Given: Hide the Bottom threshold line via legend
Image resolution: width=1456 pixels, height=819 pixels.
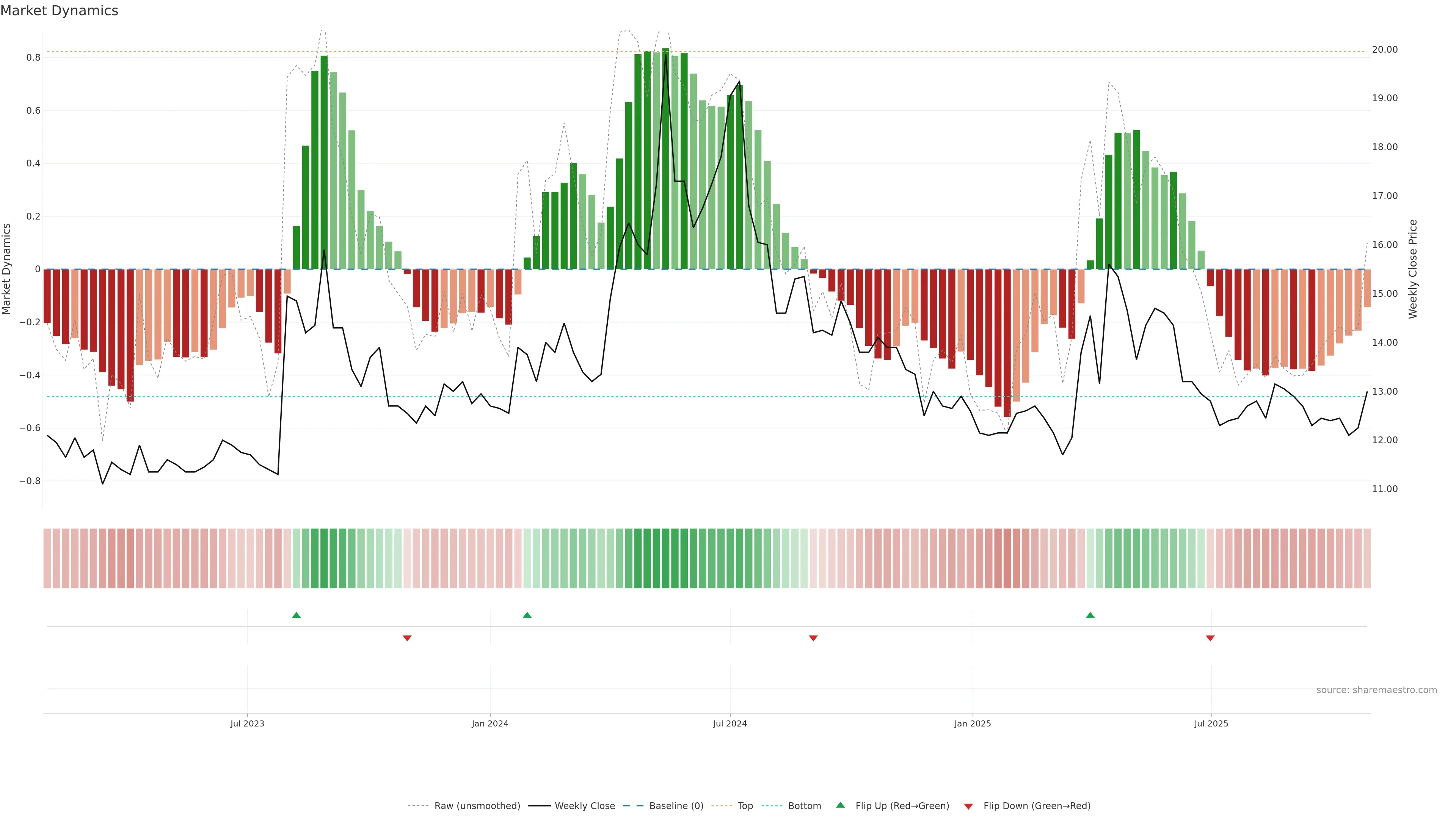Looking at the screenshot, I should pyautogui.click(x=804, y=806).
